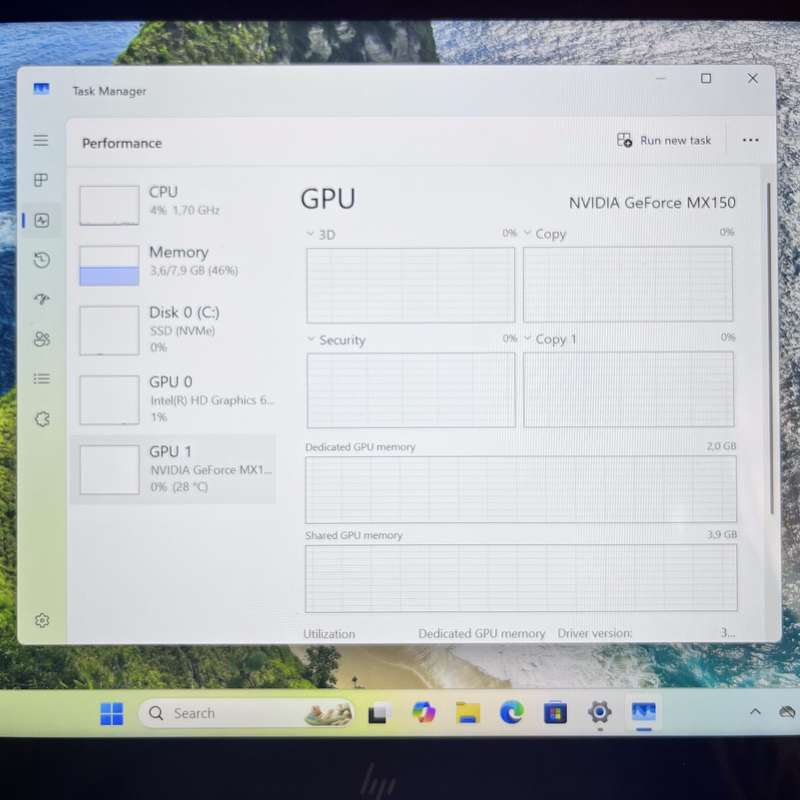Screen dimensions: 800x800
Task: Click Memory usage thumbnail graph
Action: 109,265
